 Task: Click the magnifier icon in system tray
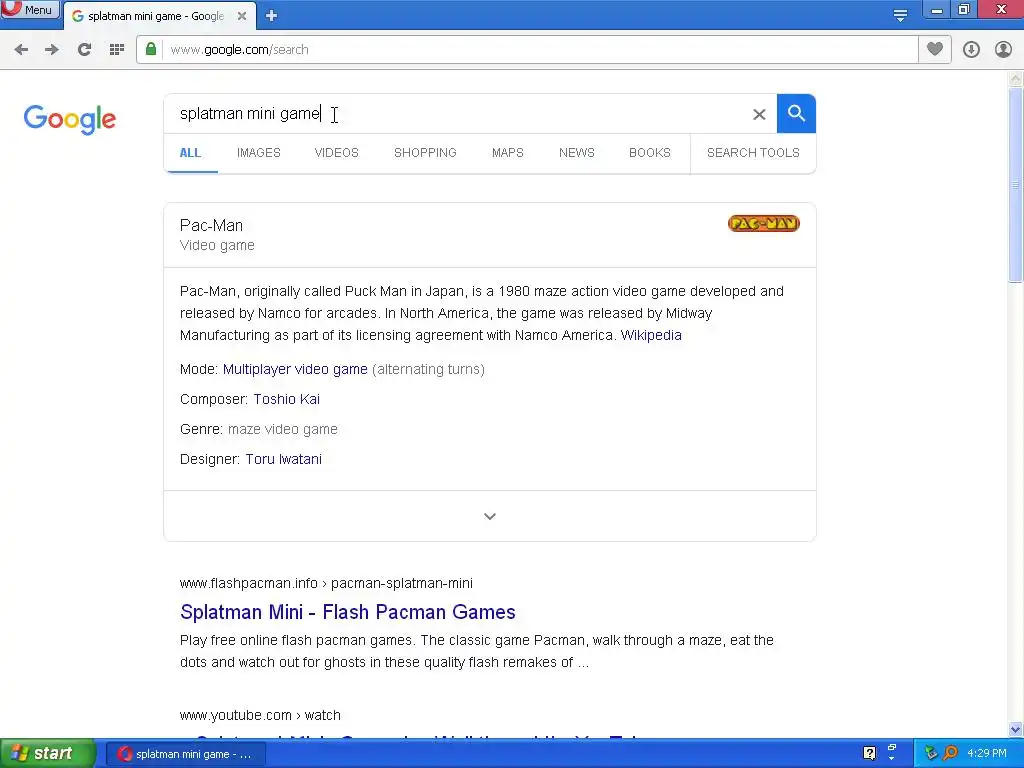[x=950, y=753]
